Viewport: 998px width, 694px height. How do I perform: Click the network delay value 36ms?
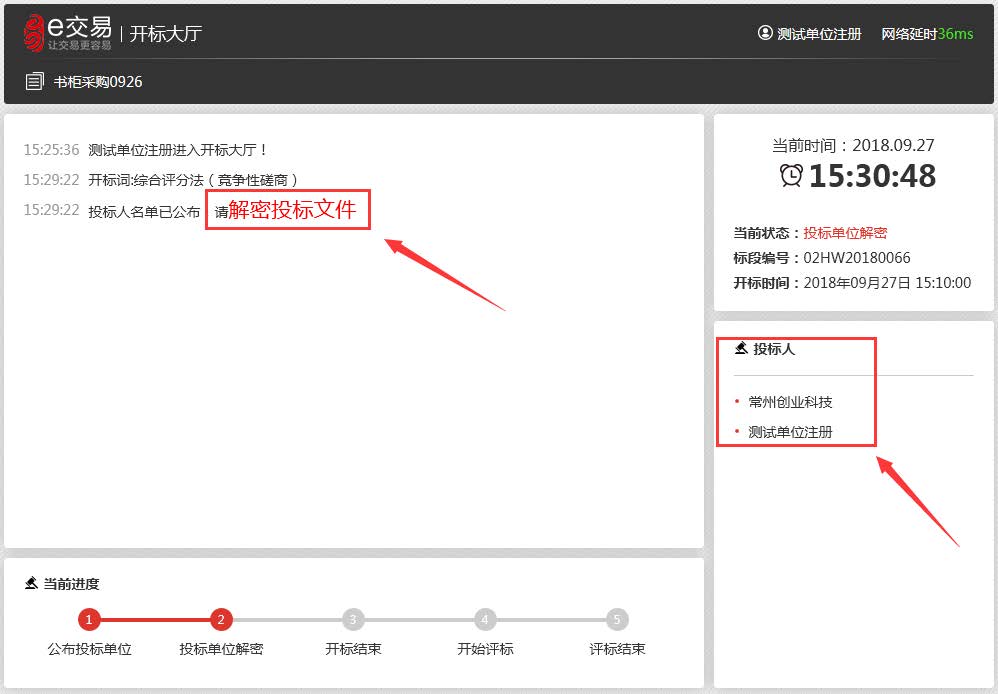point(955,34)
